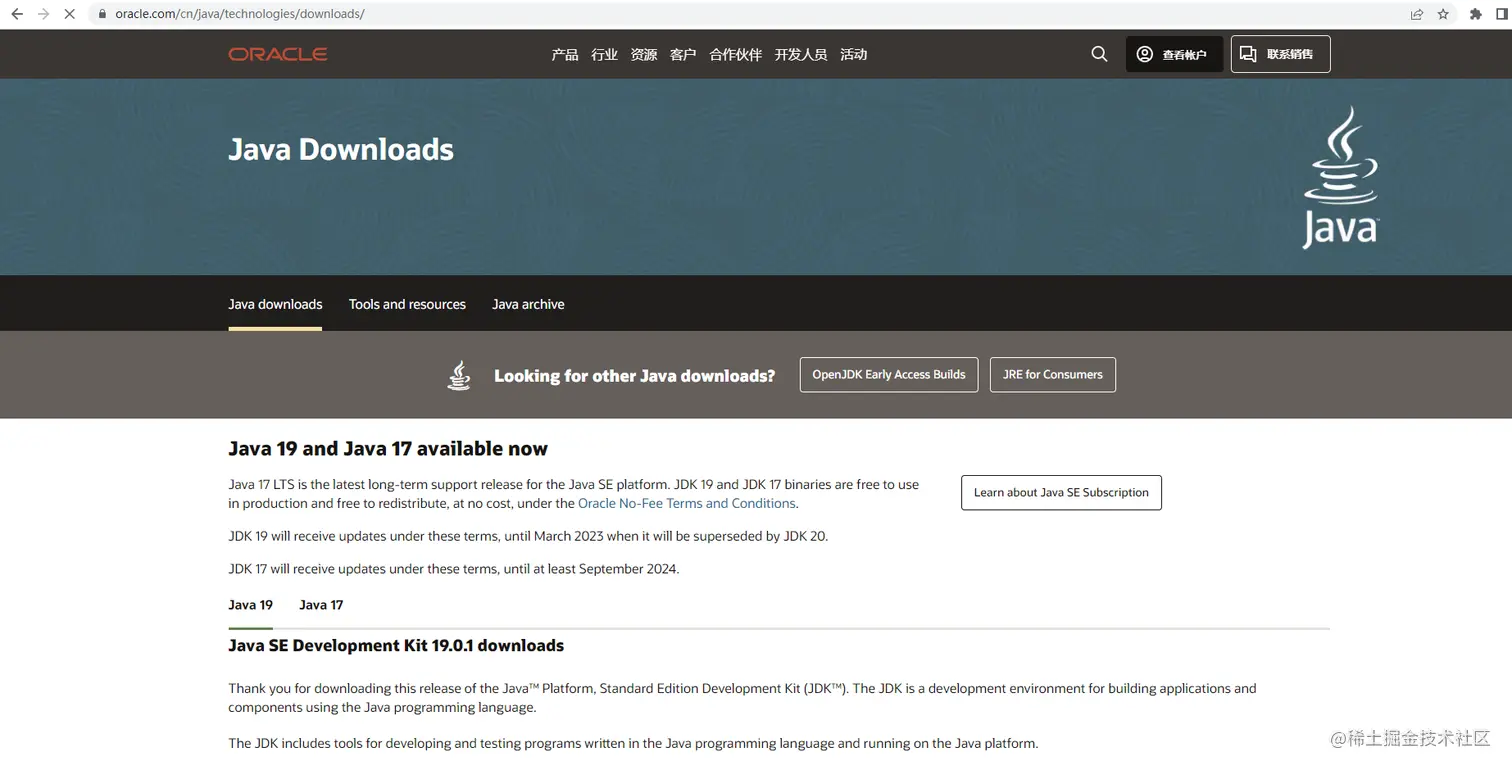The width and height of the screenshot is (1512, 770).
Task: Open the 活动 menu
Action: pyautogui.click(x=853, y=54)
